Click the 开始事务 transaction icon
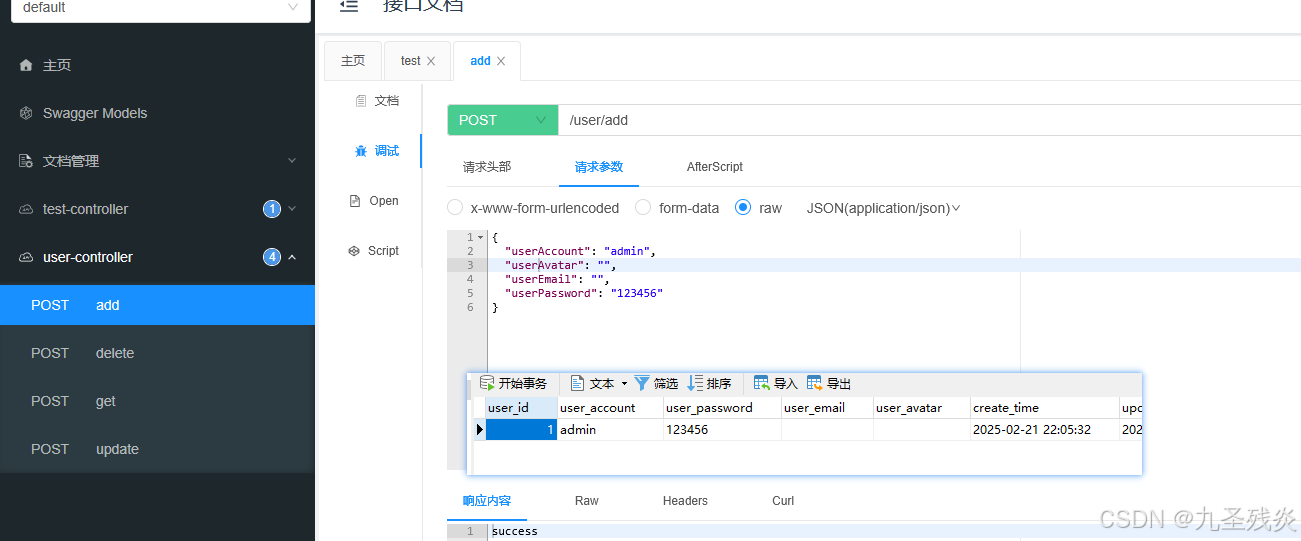Image resolution: width=1301 pixels, height=541 pixels. point(487,383)
